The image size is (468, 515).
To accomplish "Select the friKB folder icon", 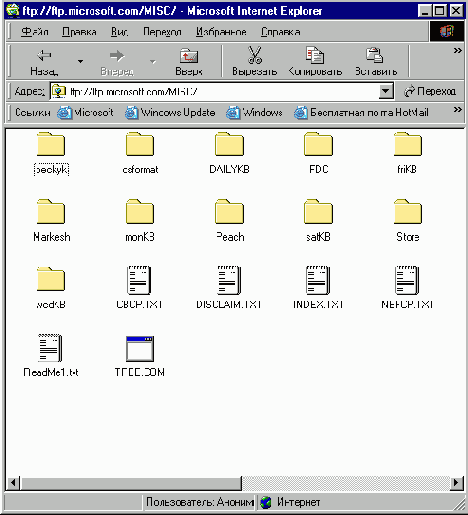I will 408,144.
